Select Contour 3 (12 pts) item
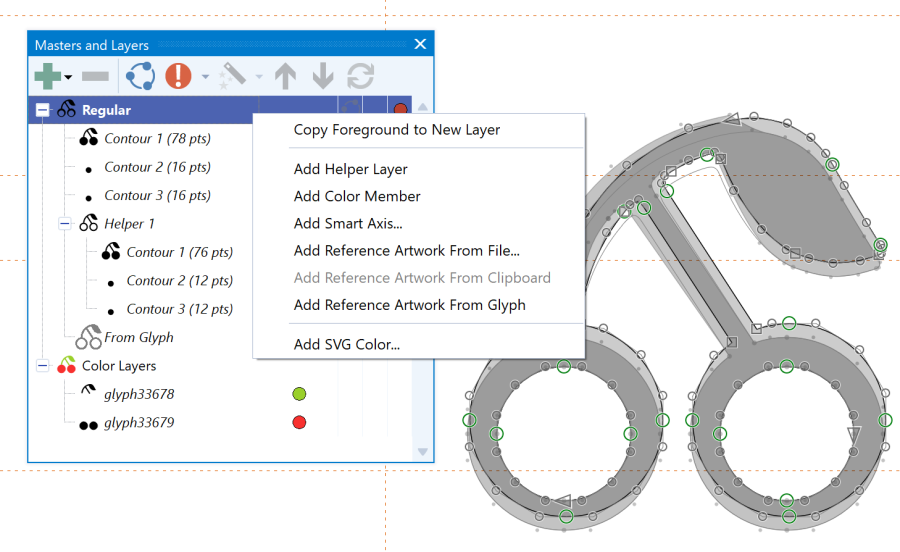The width and height of the screenshot is (900, 552). [x=180, y=309]
